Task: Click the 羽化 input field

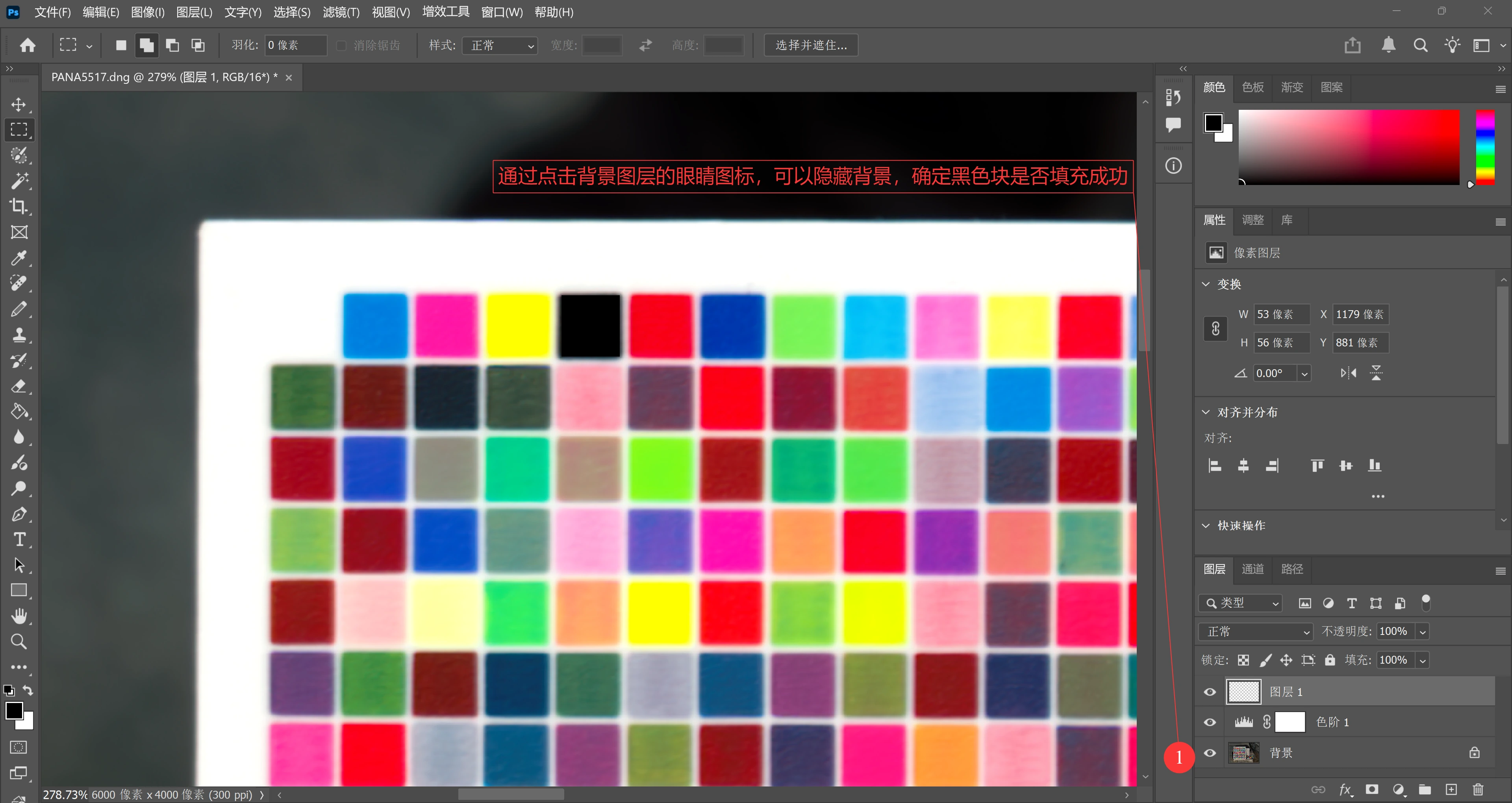Action: tap(296, 45)
